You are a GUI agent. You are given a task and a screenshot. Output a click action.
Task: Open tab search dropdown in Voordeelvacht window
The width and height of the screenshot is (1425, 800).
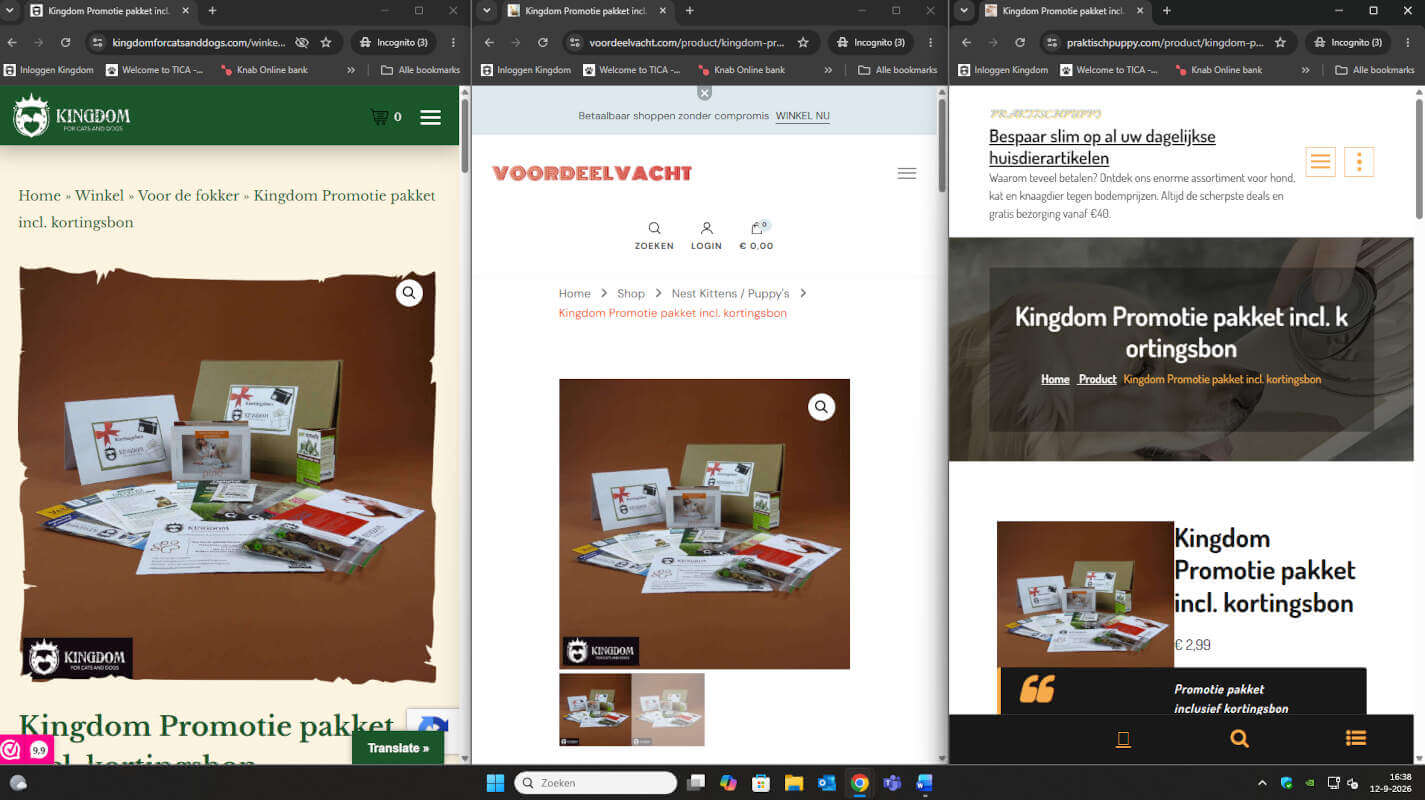coord(487,11)
